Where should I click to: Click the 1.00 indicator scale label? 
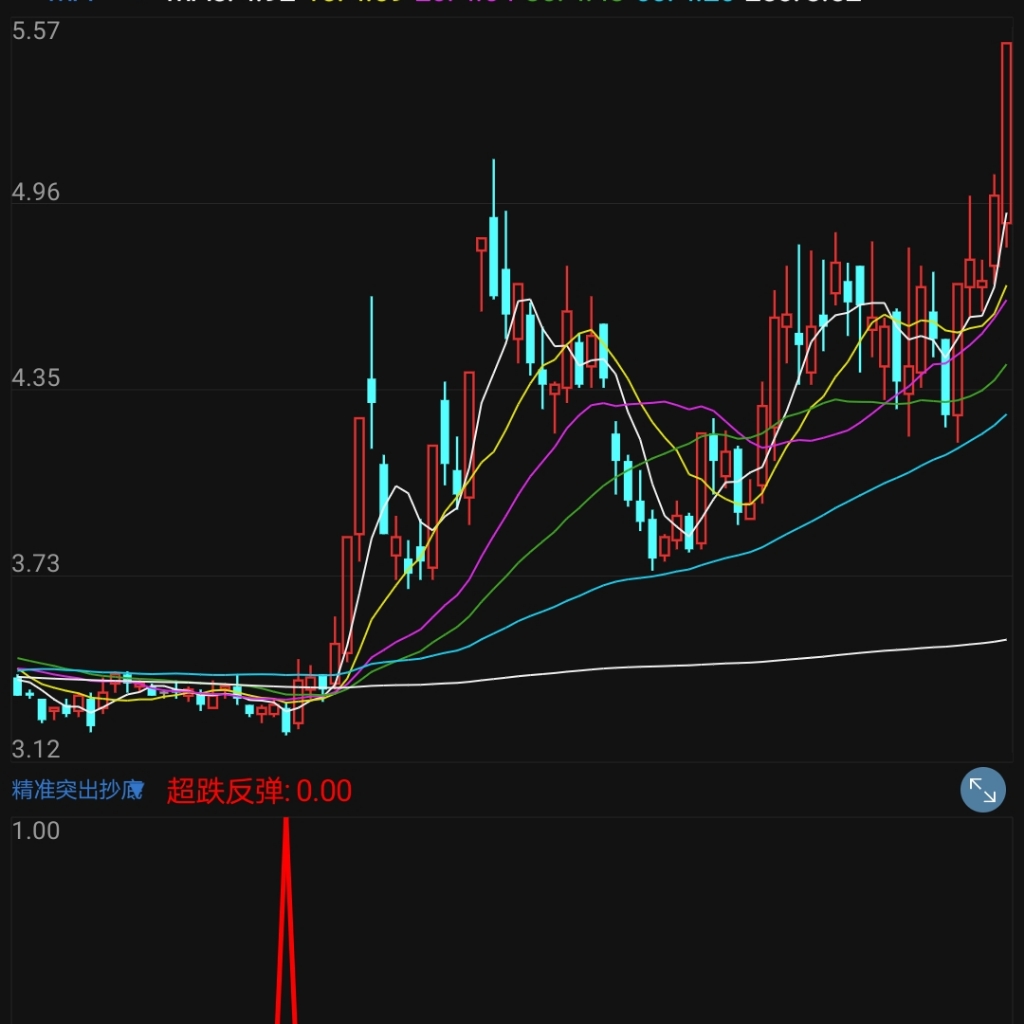click(36, 830)
